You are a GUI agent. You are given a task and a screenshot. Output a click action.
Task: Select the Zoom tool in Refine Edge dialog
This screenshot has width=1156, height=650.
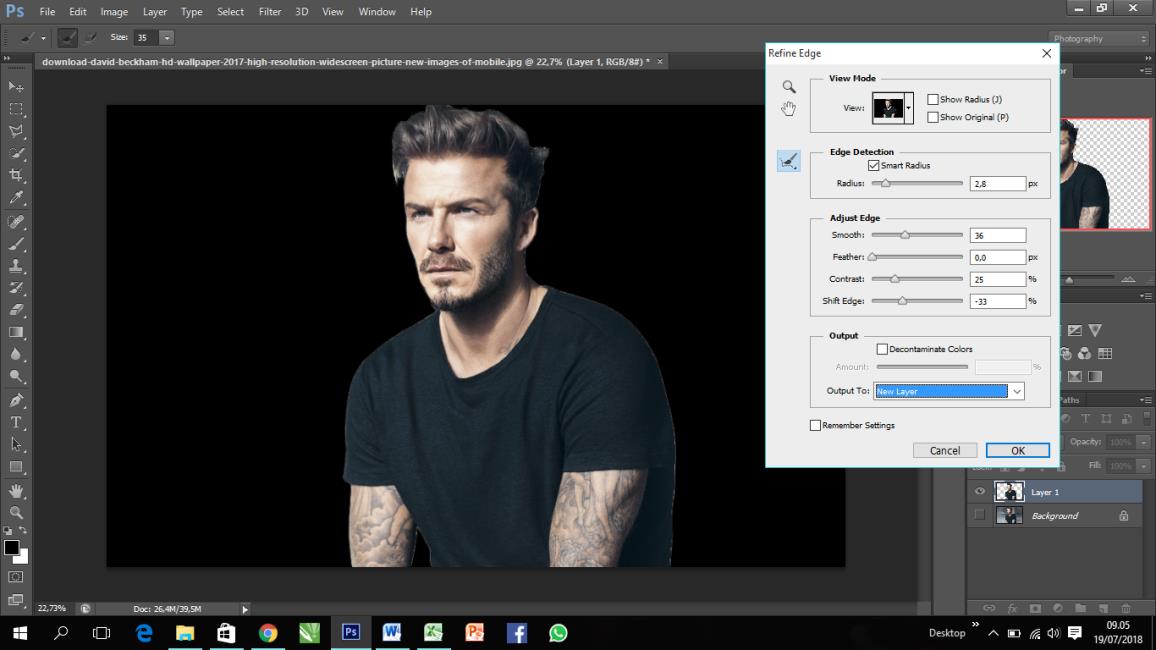click(x=789, y=87)
